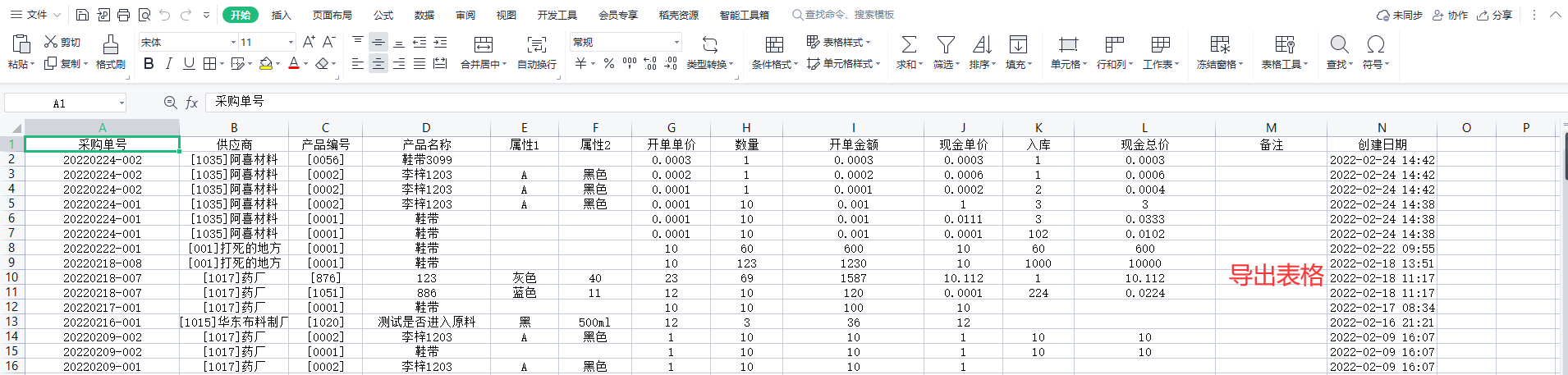Expand the number format dropdown showing 常规
1568x375 pixels.
click(676, 42)
